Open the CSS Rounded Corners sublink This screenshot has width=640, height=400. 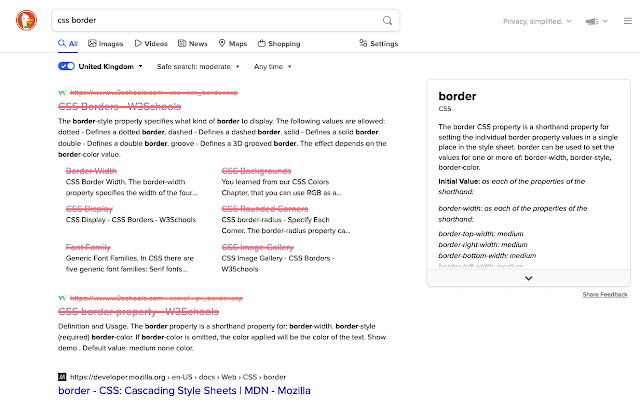click(x=265, y=209)
